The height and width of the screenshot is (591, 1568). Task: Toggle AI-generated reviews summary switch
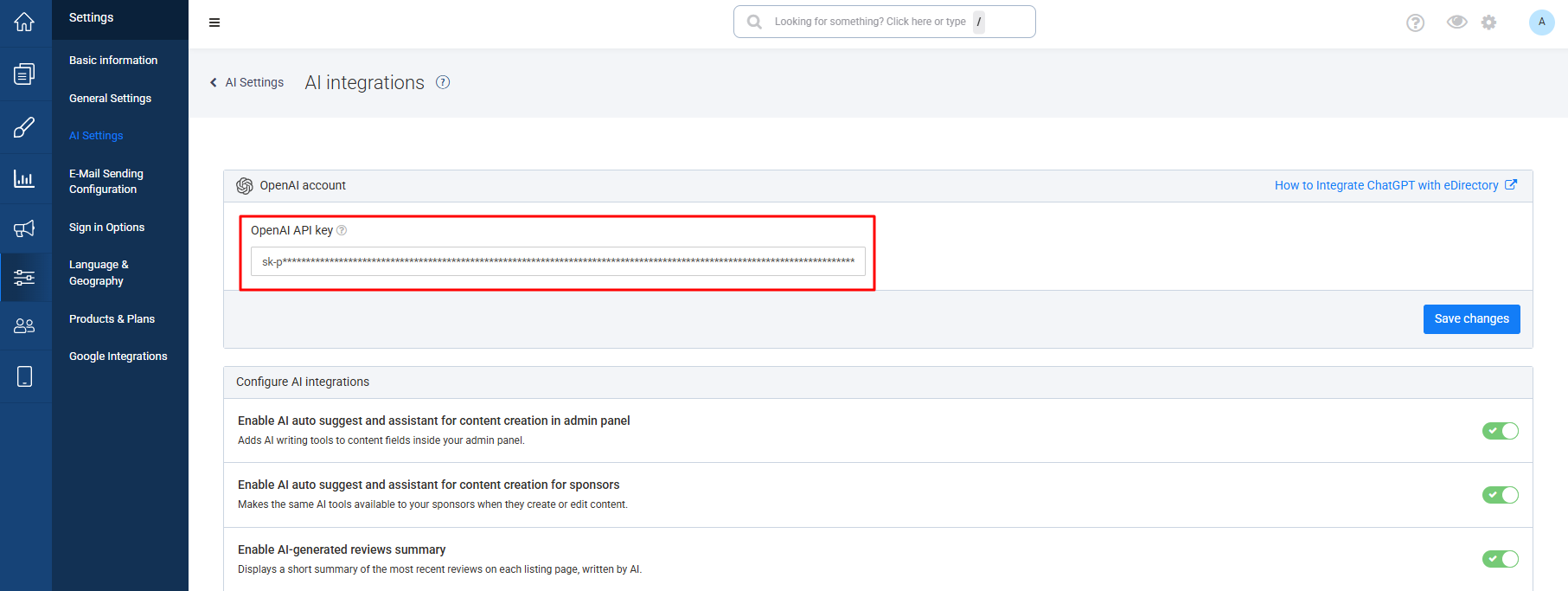pyautogui.click(x=1500, y=559)
